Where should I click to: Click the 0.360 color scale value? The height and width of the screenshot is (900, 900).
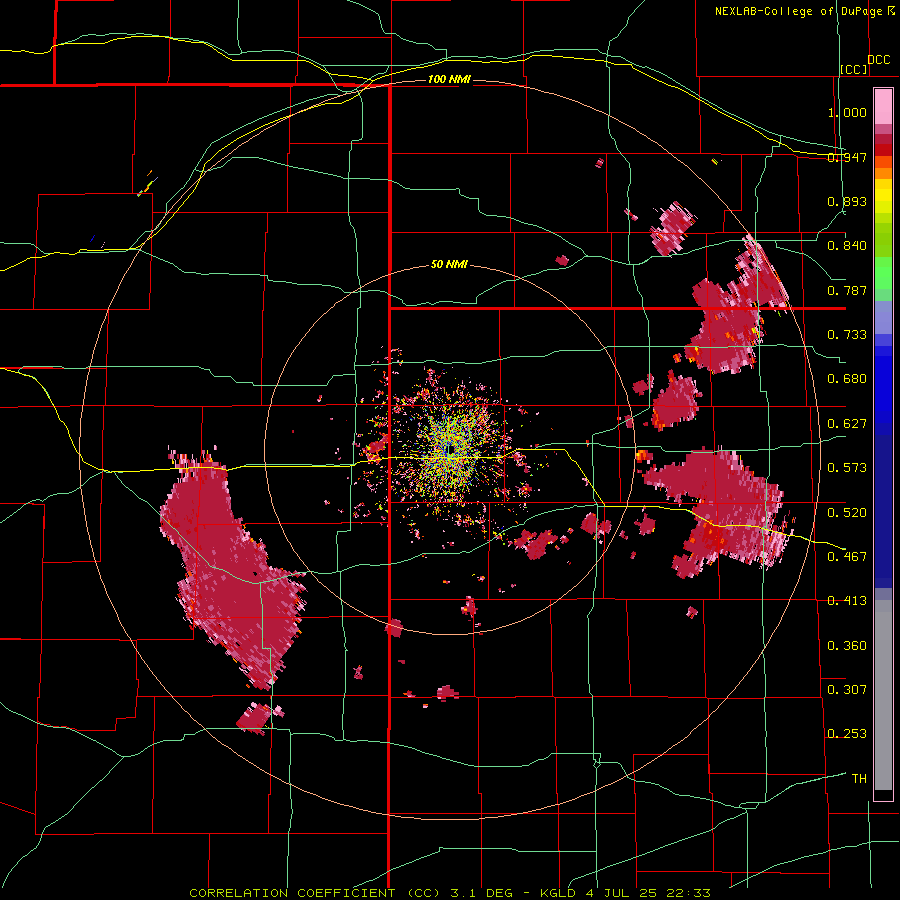click(x=847, y=646)
